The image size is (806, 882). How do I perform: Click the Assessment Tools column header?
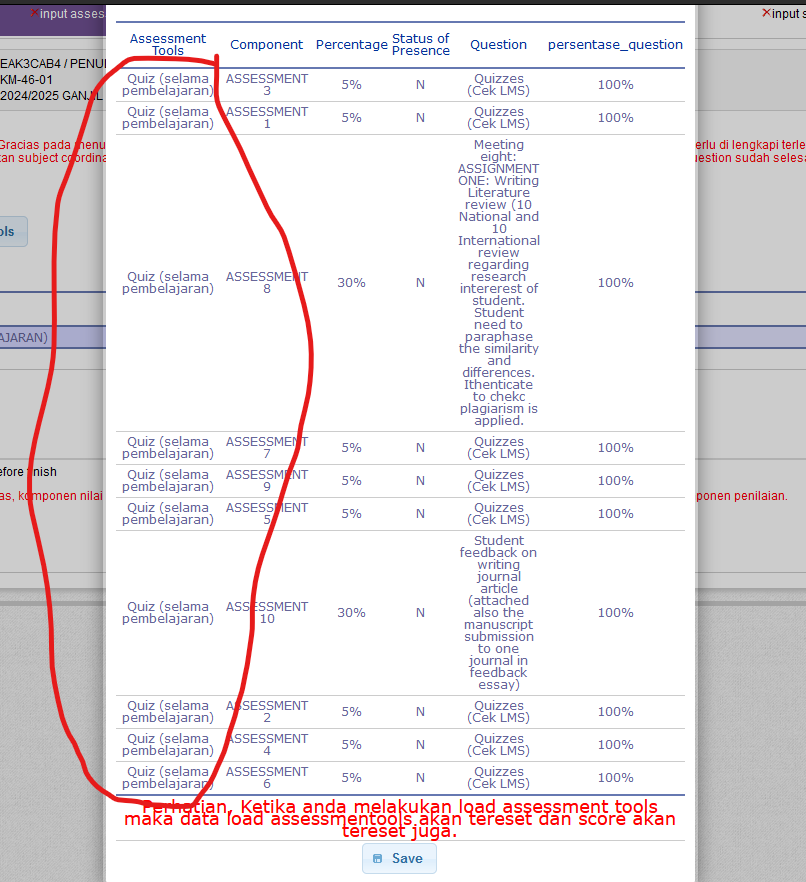pos(167,45)
